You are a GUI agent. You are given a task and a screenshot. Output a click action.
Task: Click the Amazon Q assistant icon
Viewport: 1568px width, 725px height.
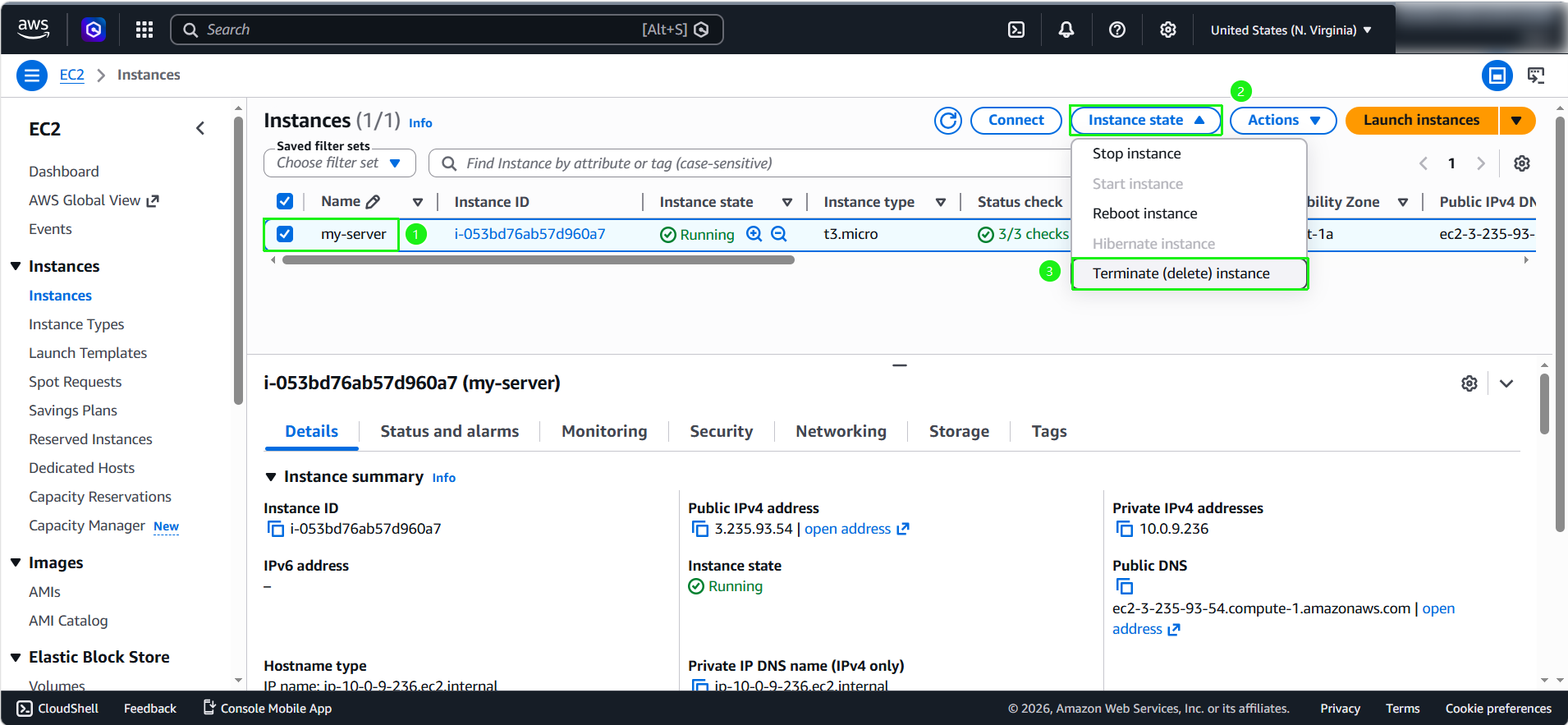click(x=94, y=30)
